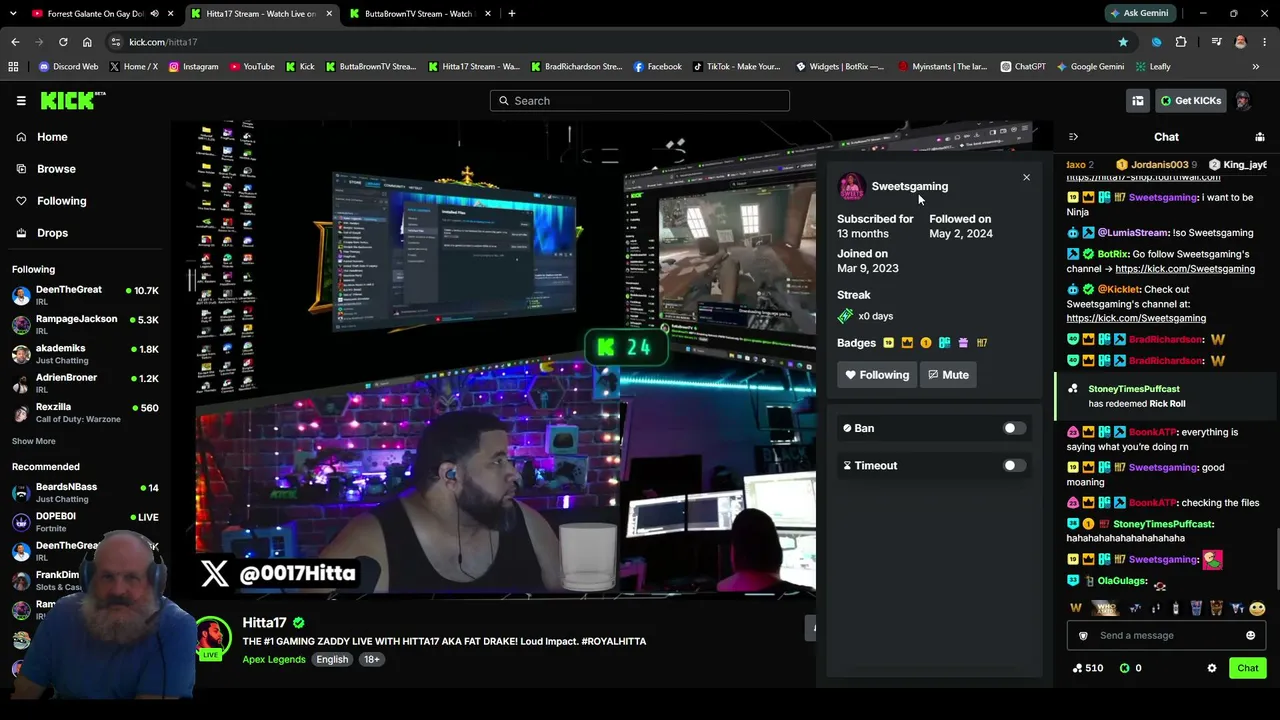The width and height of the screenshot is (1280, 720).
Task: Open the Instagram bookmark
Action: (193, 67)
